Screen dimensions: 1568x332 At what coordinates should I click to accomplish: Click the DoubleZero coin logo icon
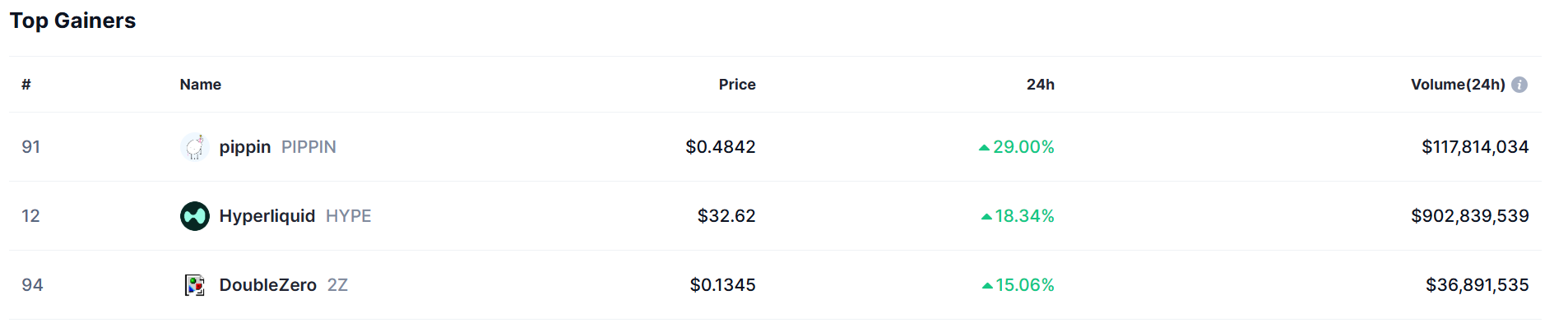click(x=195, y=285)
